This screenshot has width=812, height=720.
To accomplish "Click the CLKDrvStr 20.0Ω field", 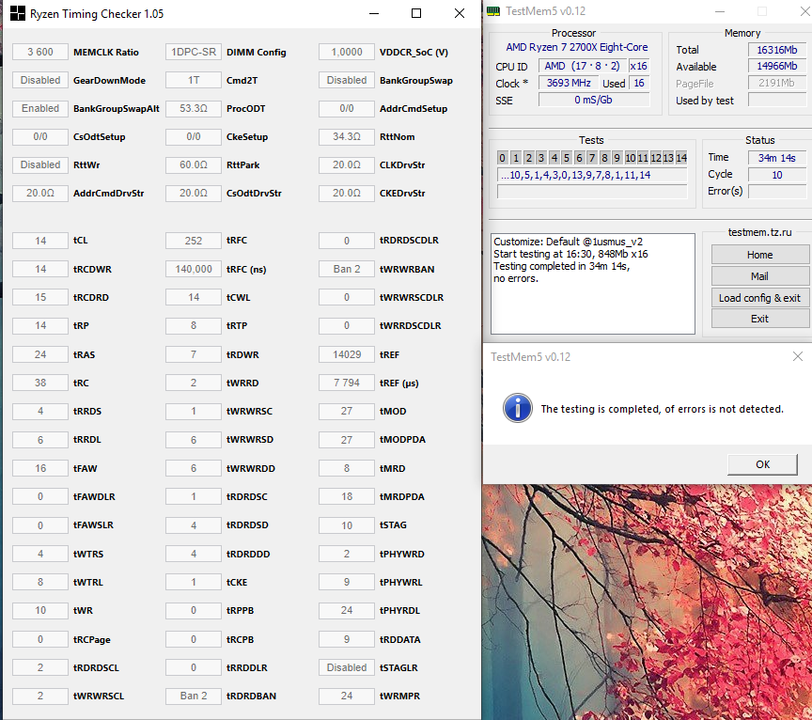I will click(347, 165).
